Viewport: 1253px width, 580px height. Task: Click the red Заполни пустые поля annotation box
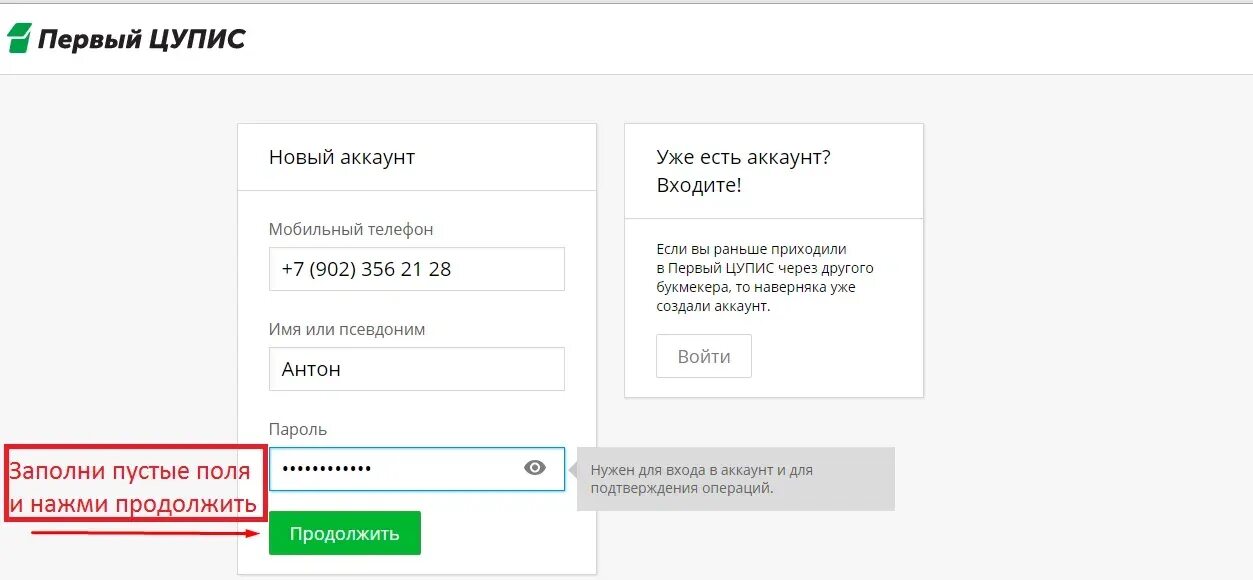pyautogui.click(x=135, y=484)
